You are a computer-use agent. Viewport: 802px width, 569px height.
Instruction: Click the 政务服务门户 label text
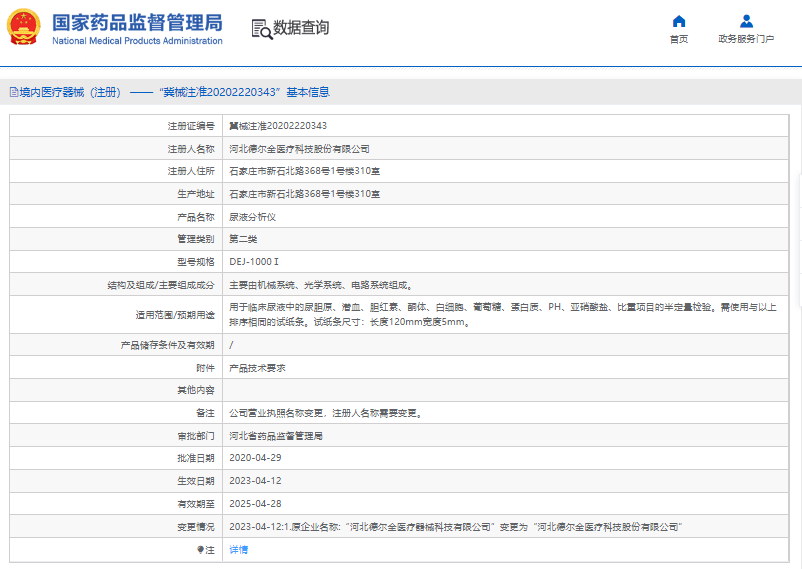(746, 40)
